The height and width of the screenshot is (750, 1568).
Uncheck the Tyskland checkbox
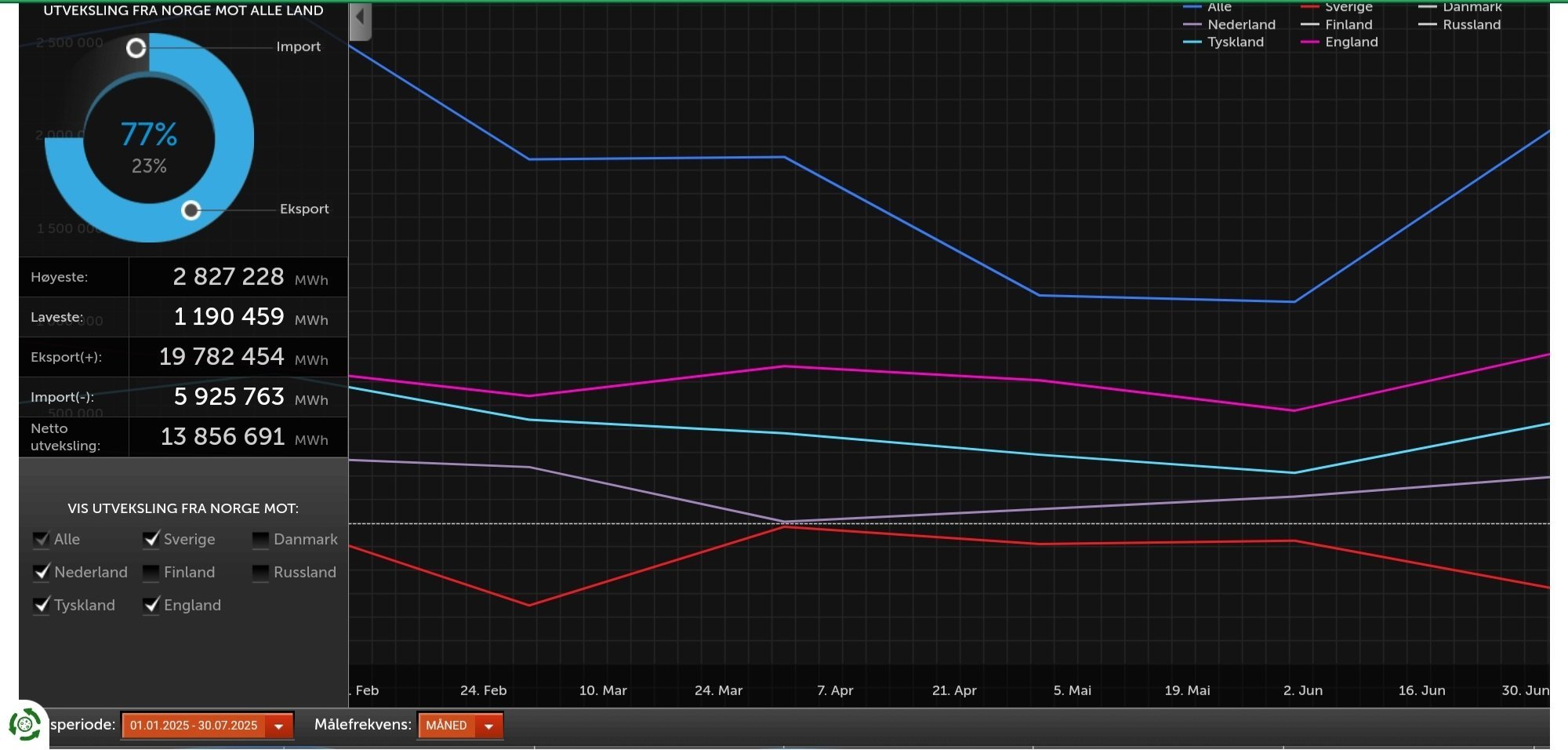(x=42, y=605)
